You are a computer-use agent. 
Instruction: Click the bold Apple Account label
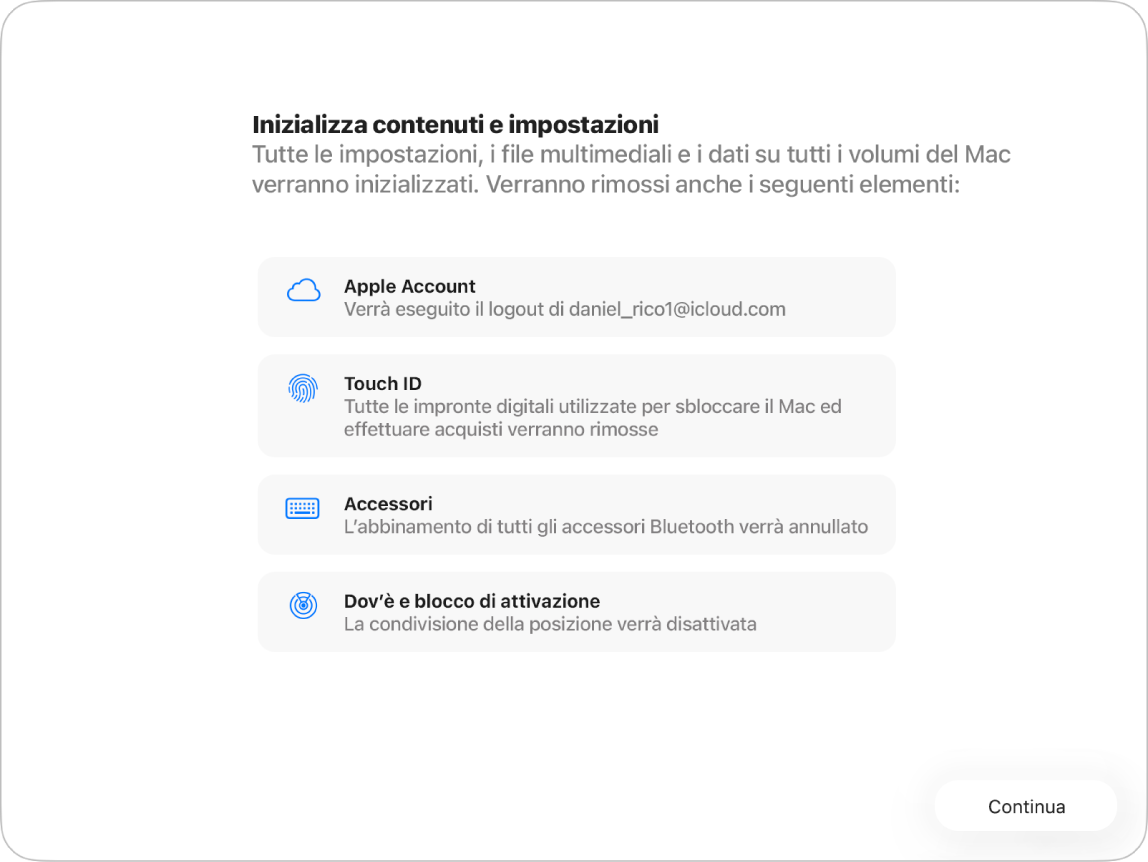pos(410,286)
